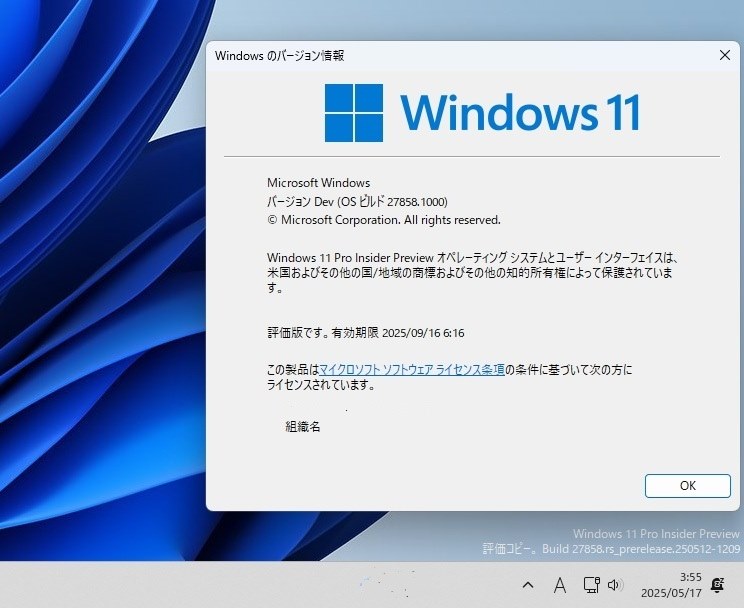Viewport: 744px width, 608px height.
Task: Click the '組織名' label
Action: pyautogui.click(x=303, y=427)
